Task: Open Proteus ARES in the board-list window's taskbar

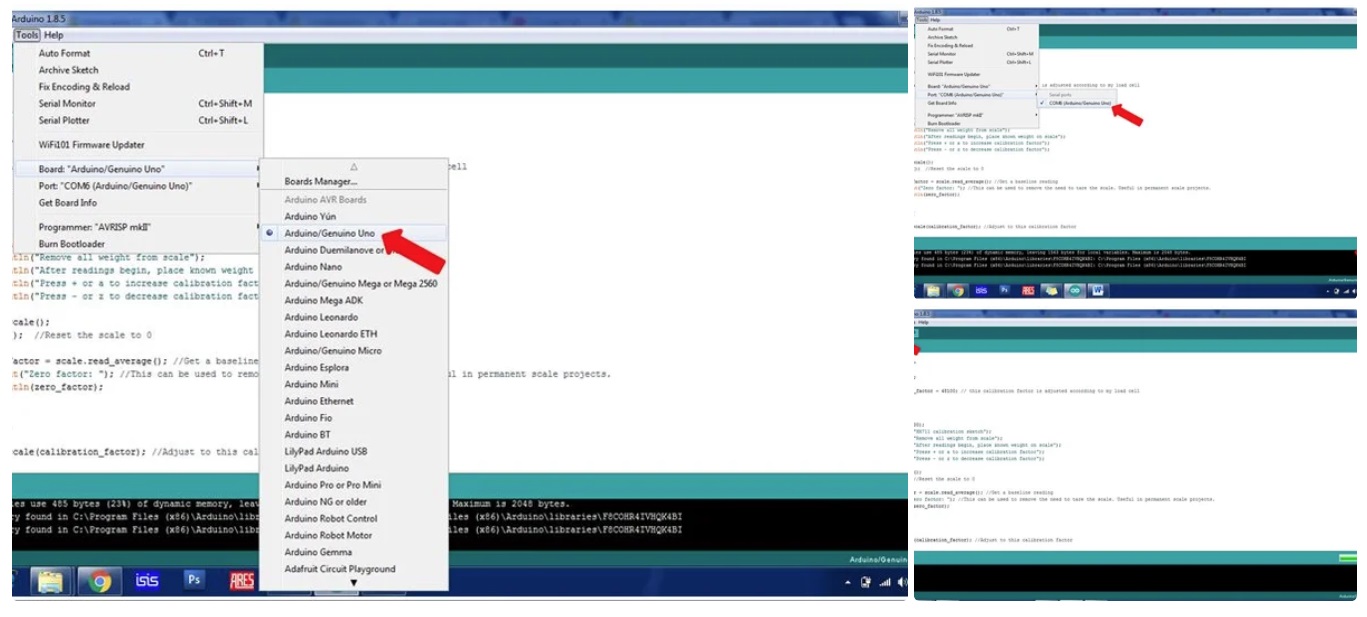Action: tap(242, 581)
